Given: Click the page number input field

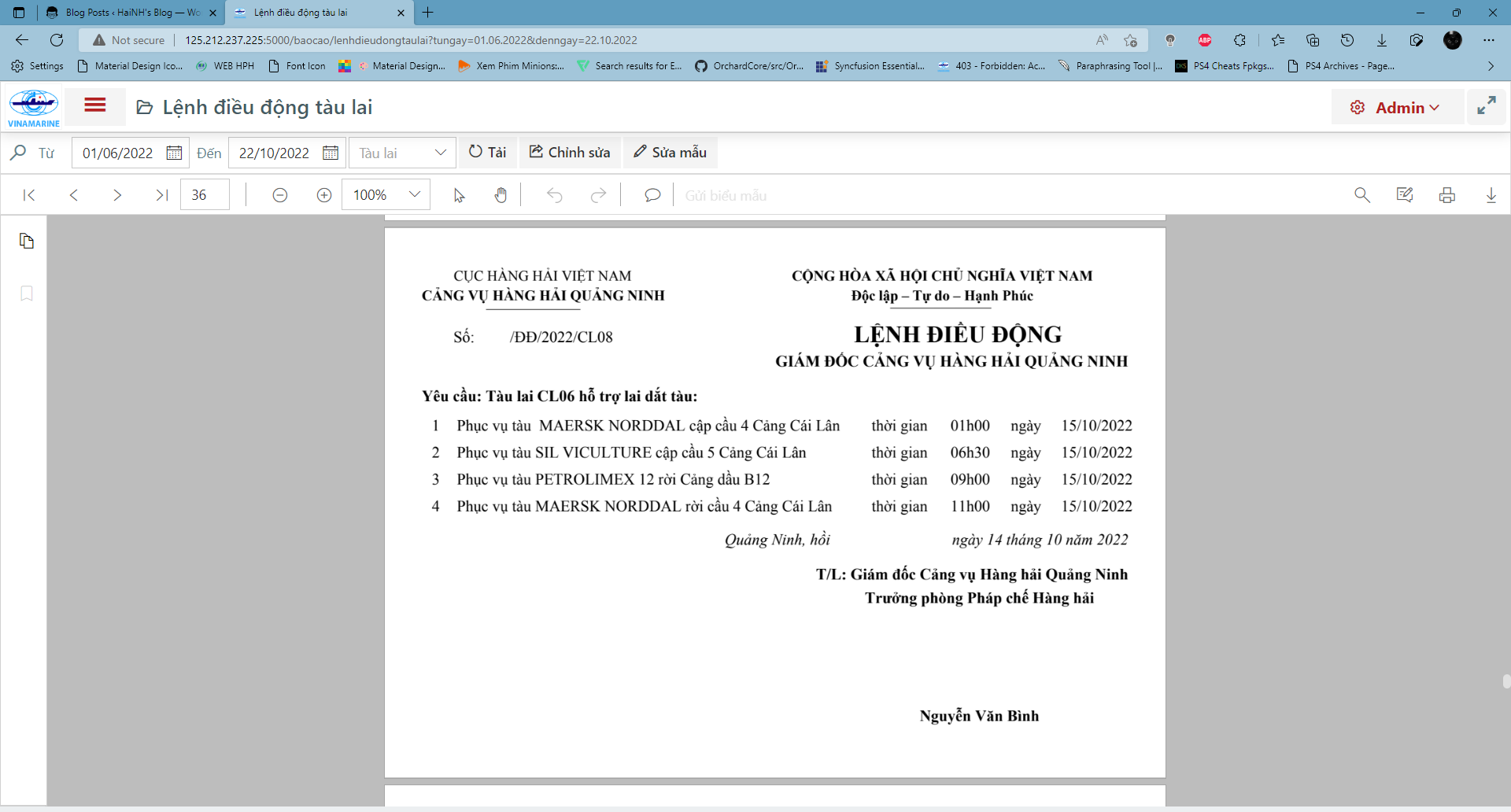Looking at the screenshot, I should [205, 195].
